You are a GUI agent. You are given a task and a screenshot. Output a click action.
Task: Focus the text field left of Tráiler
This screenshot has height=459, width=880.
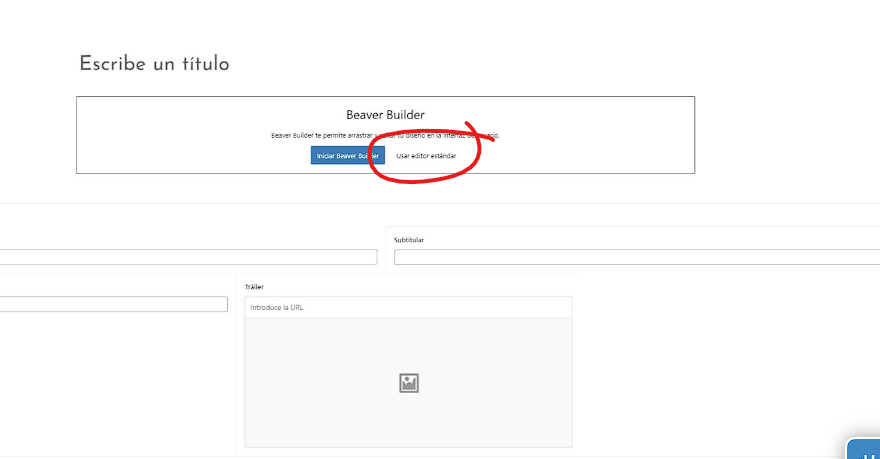click(x=113, y=304)
